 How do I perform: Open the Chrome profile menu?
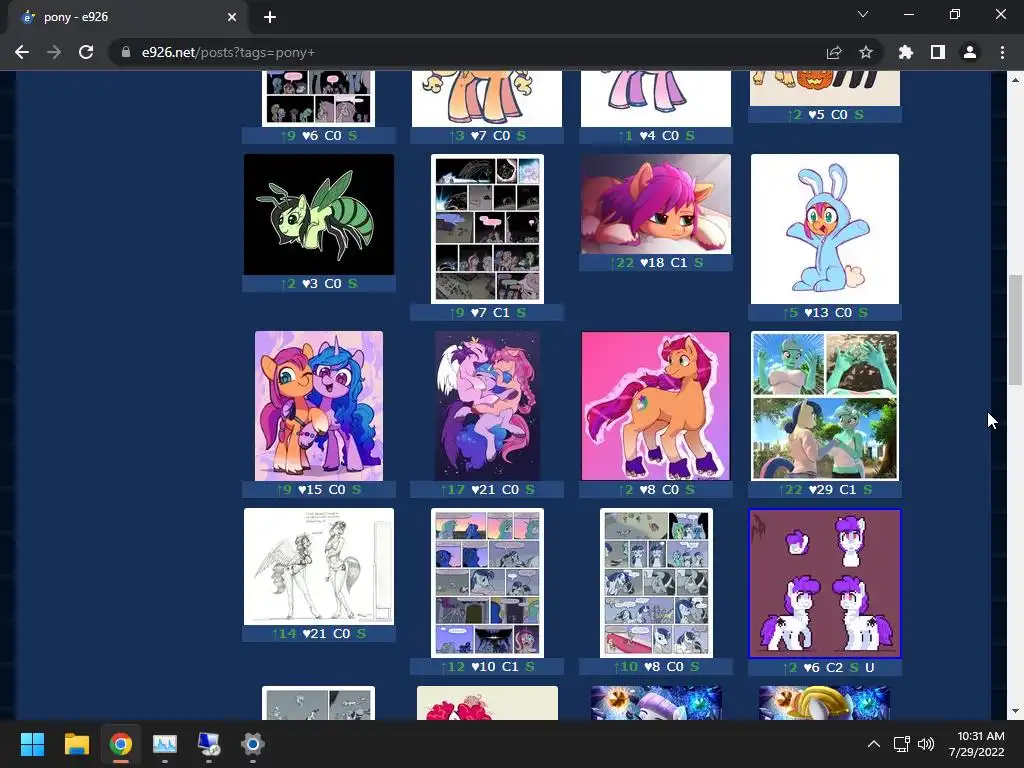coord(970,52)
